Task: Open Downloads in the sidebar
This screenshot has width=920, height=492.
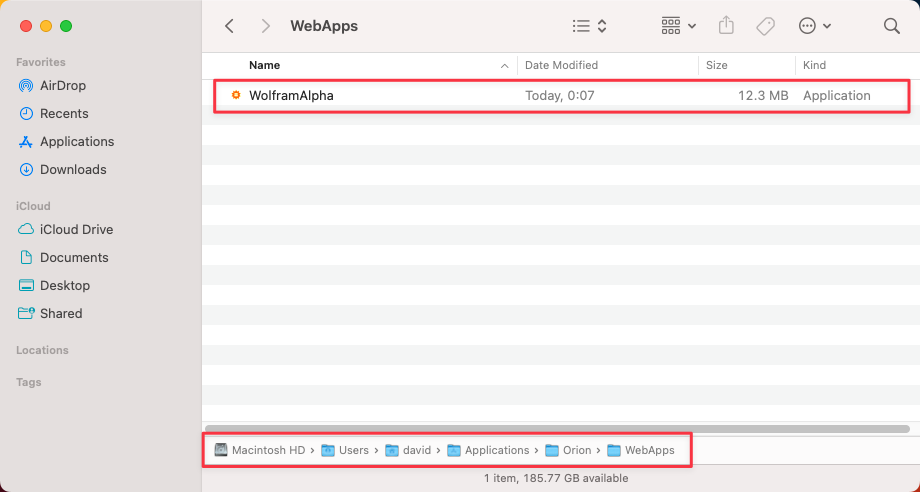Action: 62,169
